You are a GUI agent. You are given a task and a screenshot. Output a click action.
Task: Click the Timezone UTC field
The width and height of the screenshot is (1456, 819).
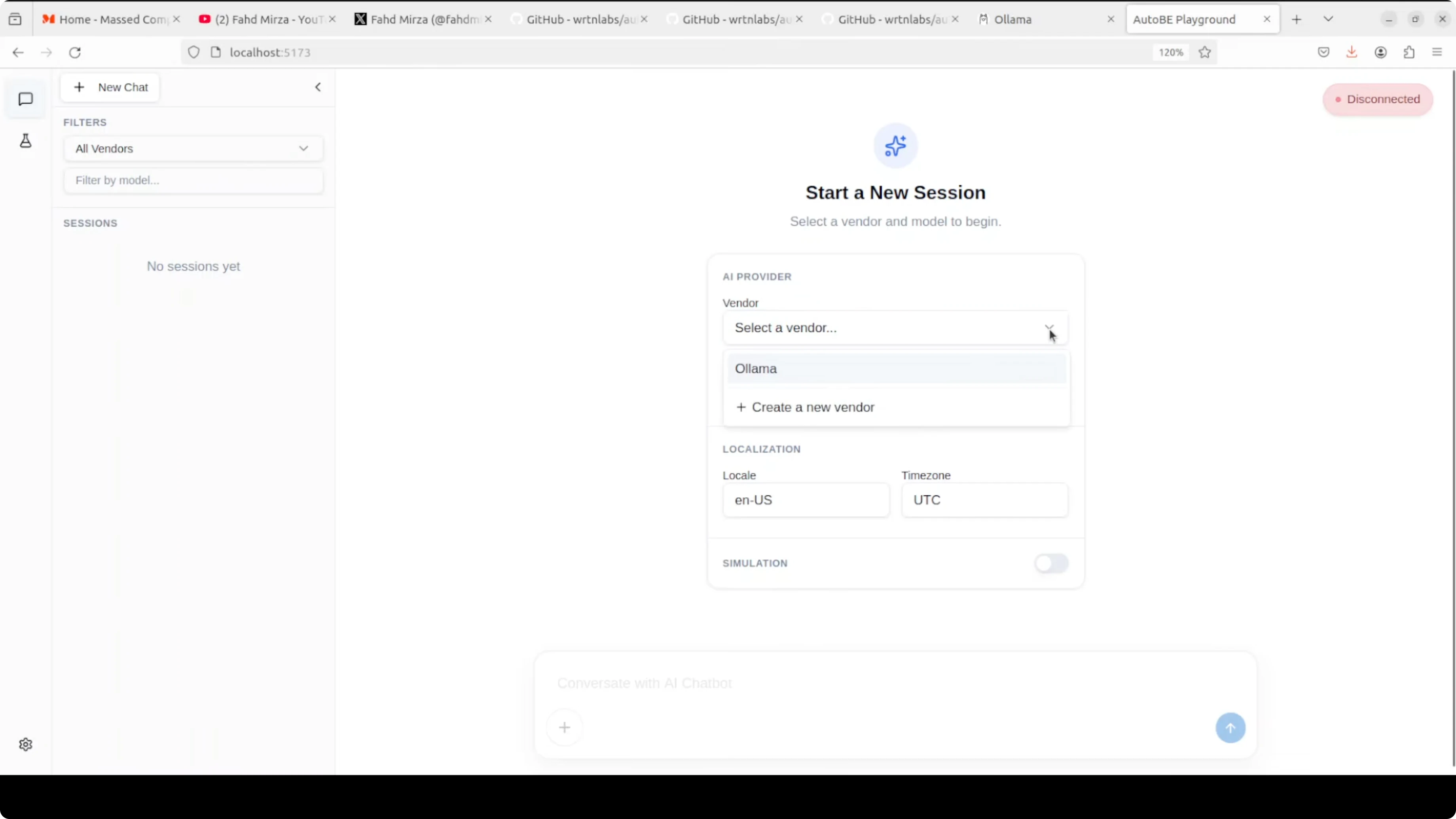pos(984,500)
